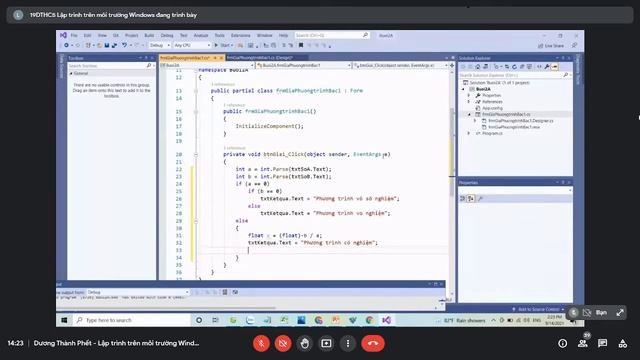
Task: Open the Build menu
Action: [x=149, y=36]
